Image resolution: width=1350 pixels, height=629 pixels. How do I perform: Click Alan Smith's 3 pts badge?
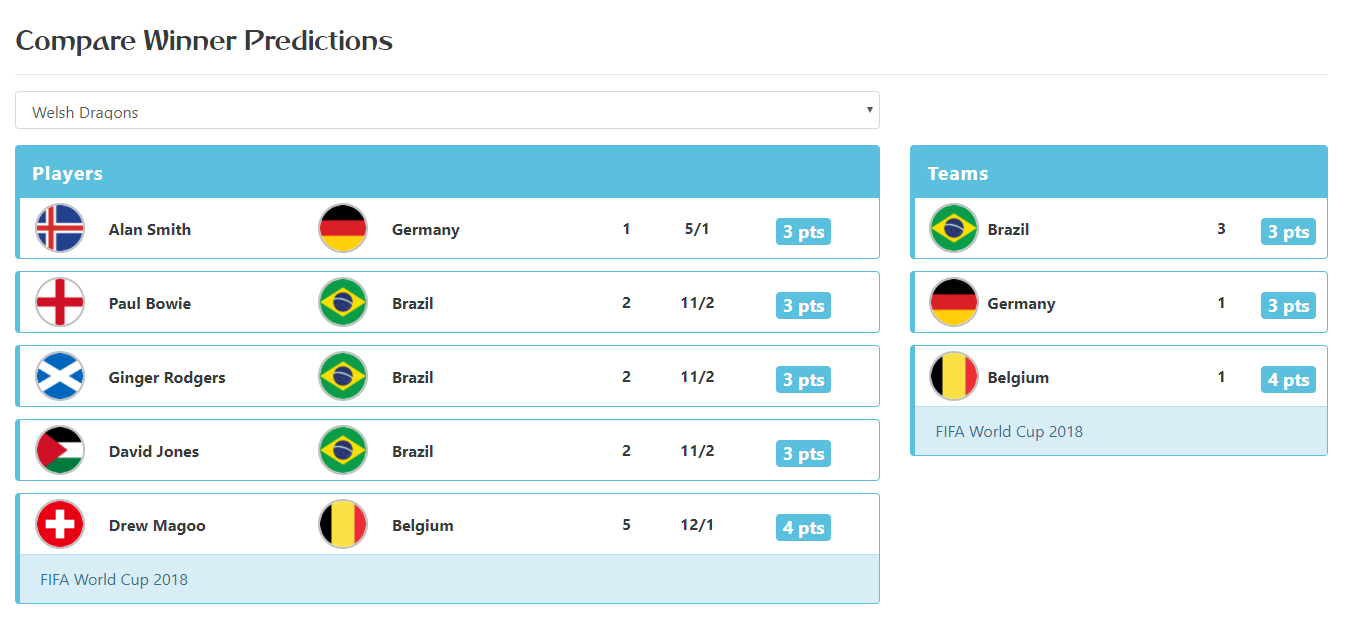803,232
